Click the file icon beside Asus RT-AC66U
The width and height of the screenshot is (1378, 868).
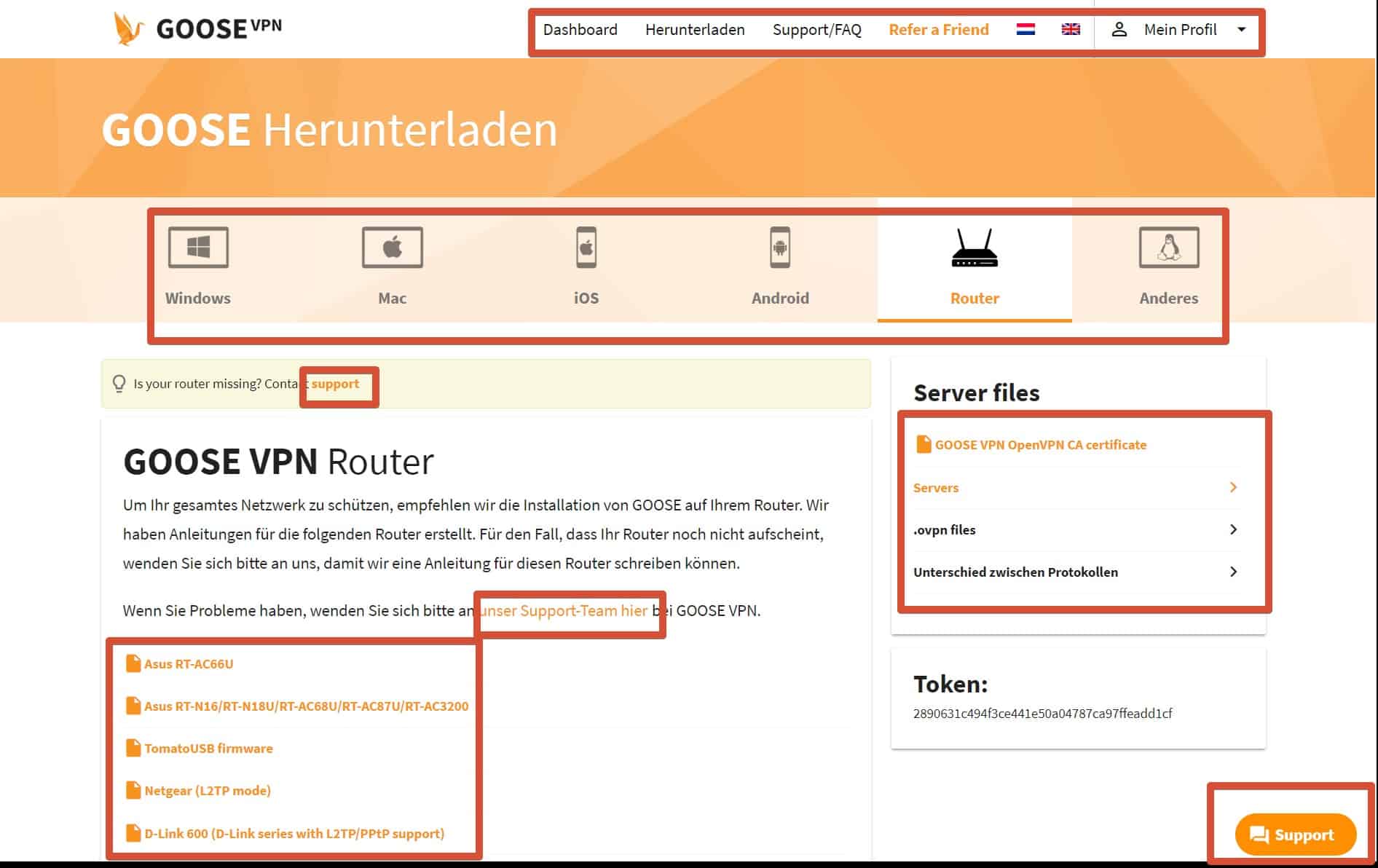pos(133,663)
